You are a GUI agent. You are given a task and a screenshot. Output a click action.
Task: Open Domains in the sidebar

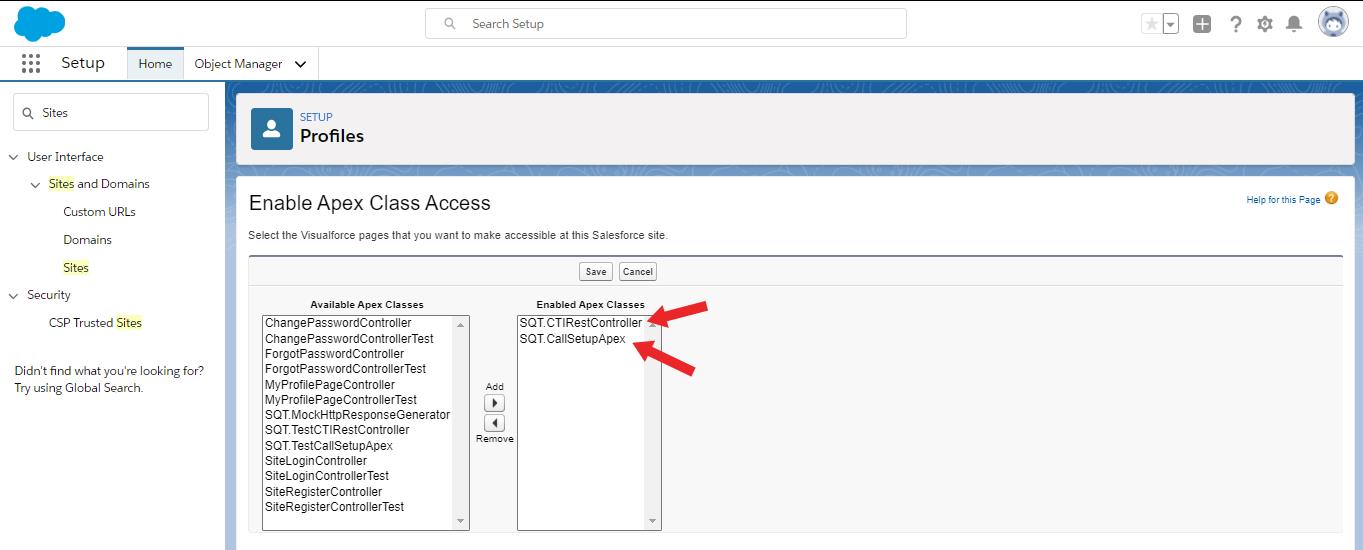[87, 239]
